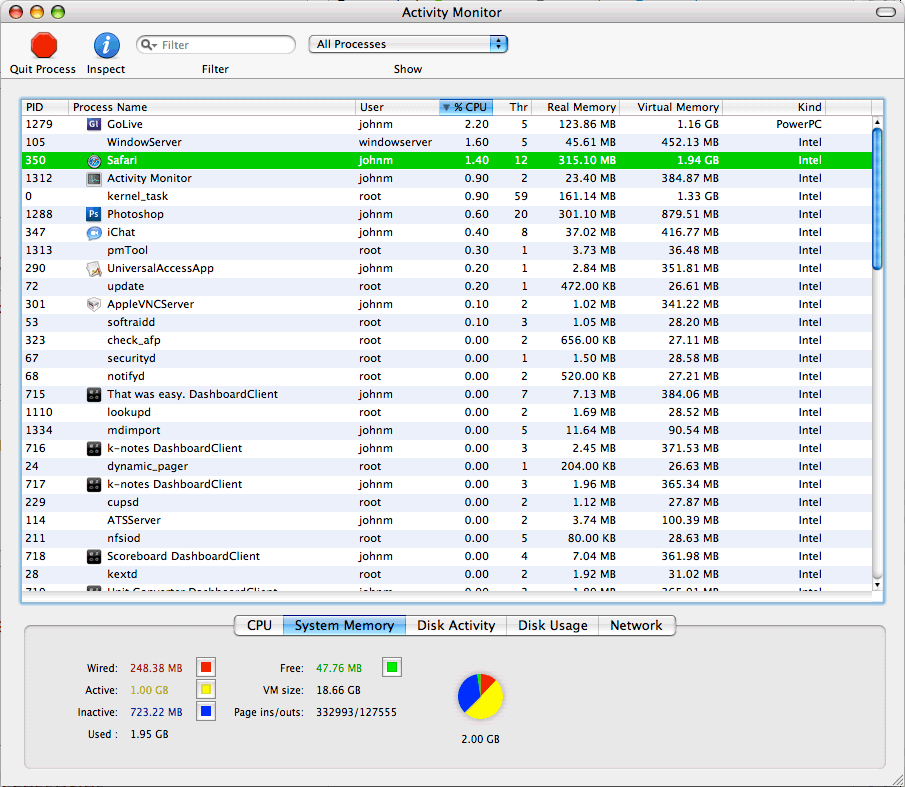Click the That was easy DashboardClient icon
This screenshot has width=905, height=787.
[94, 395]
